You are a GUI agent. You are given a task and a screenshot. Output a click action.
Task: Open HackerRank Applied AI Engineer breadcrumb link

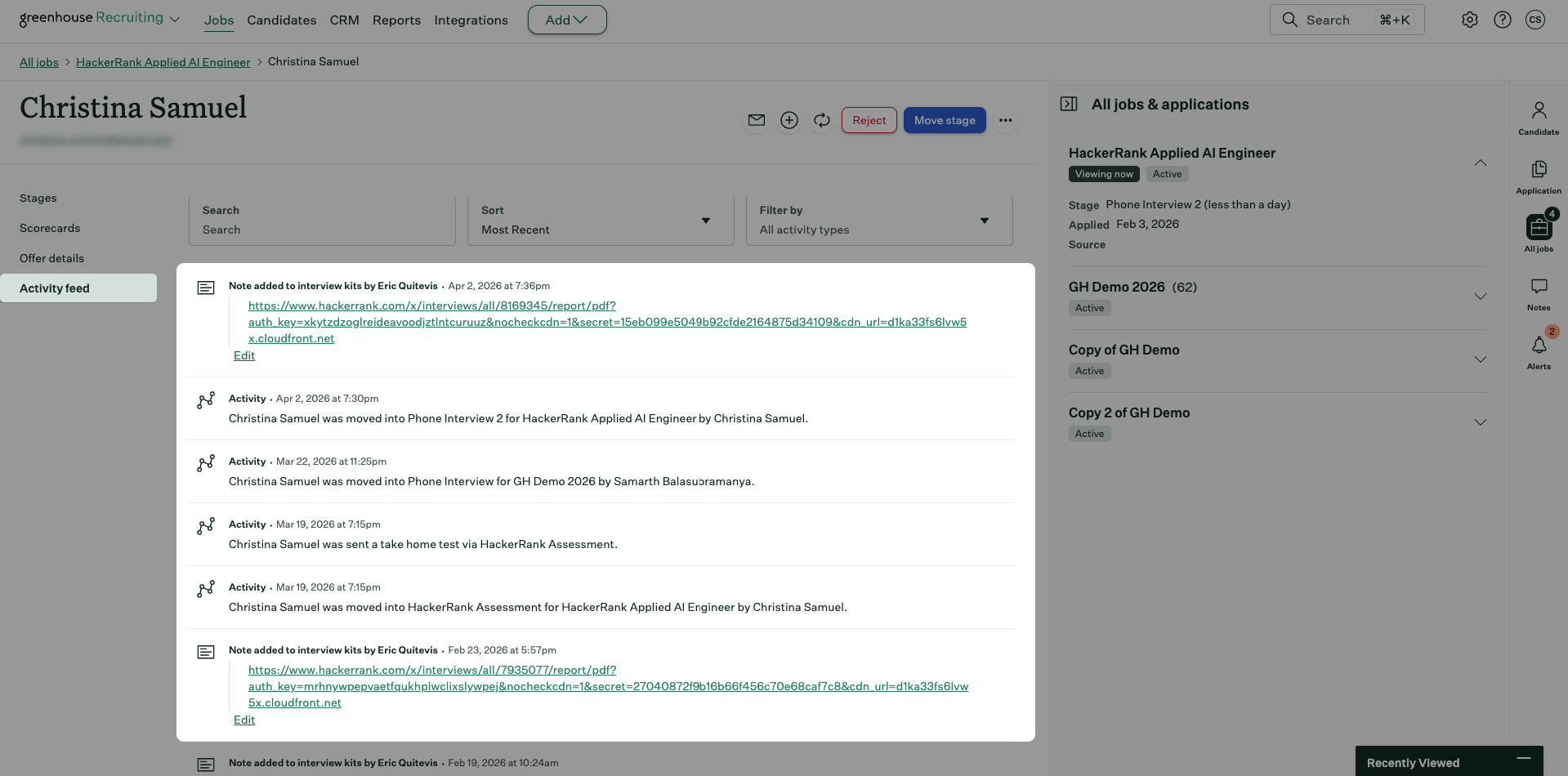click(x=163, y=62)
